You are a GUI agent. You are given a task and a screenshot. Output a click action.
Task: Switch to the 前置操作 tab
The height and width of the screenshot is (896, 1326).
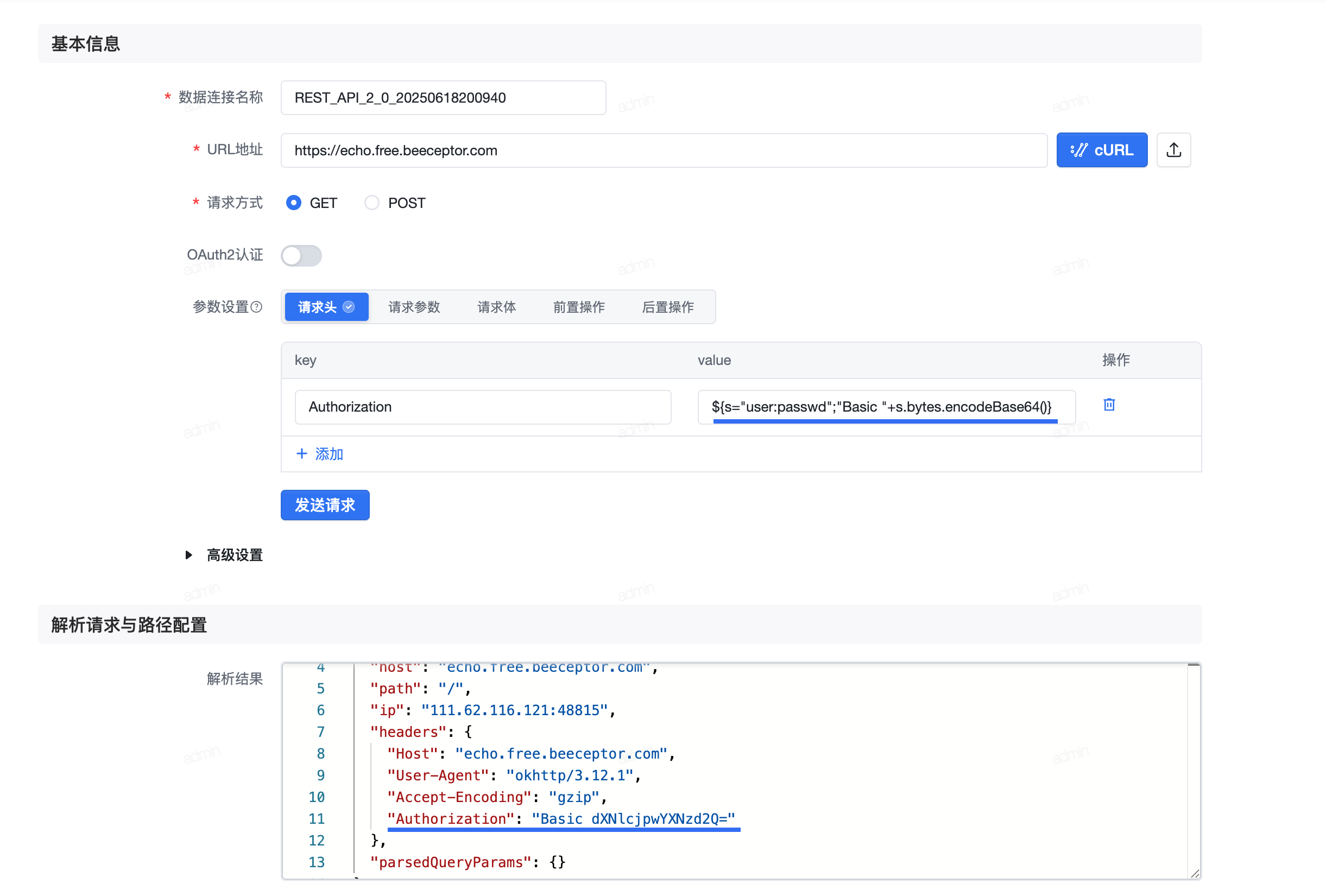578,307
